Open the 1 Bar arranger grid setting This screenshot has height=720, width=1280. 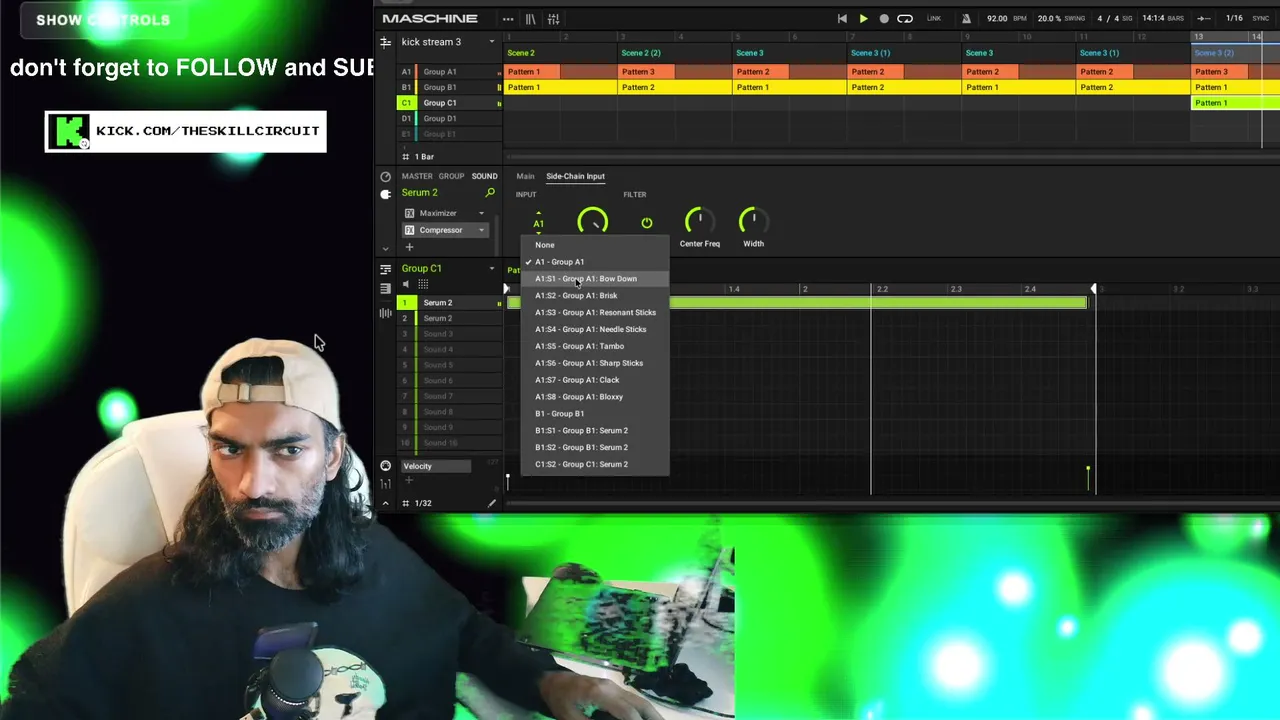pyautogui.click(x=420, y=157)
